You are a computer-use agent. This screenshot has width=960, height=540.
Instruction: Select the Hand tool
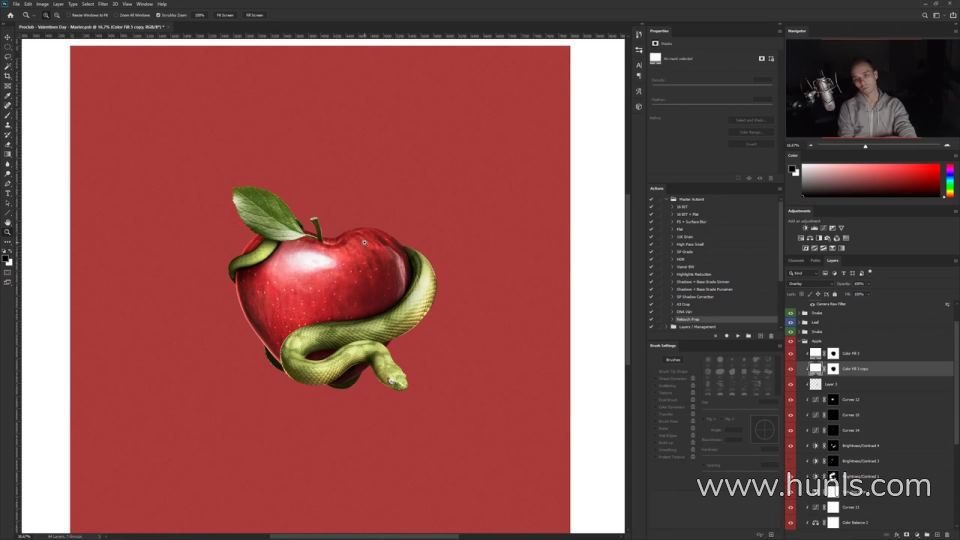(x=7, y=222)
